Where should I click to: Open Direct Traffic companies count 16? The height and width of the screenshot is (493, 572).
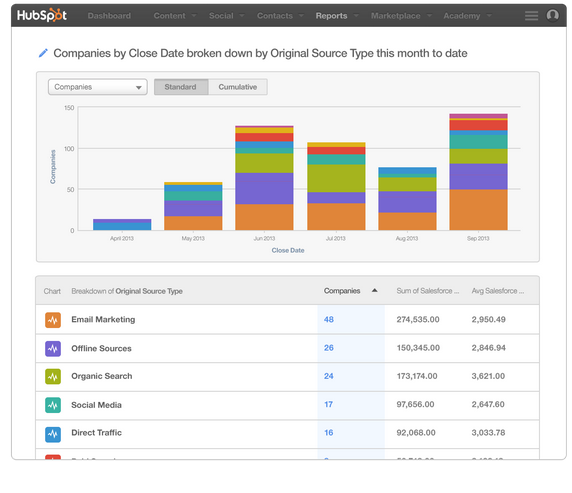coord(329,432)
